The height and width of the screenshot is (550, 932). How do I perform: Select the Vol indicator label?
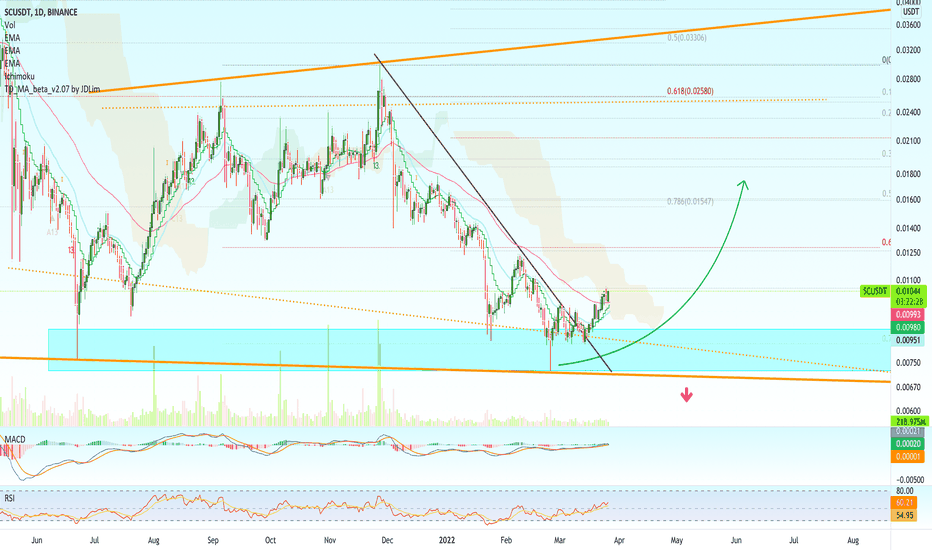click(10, 25)
